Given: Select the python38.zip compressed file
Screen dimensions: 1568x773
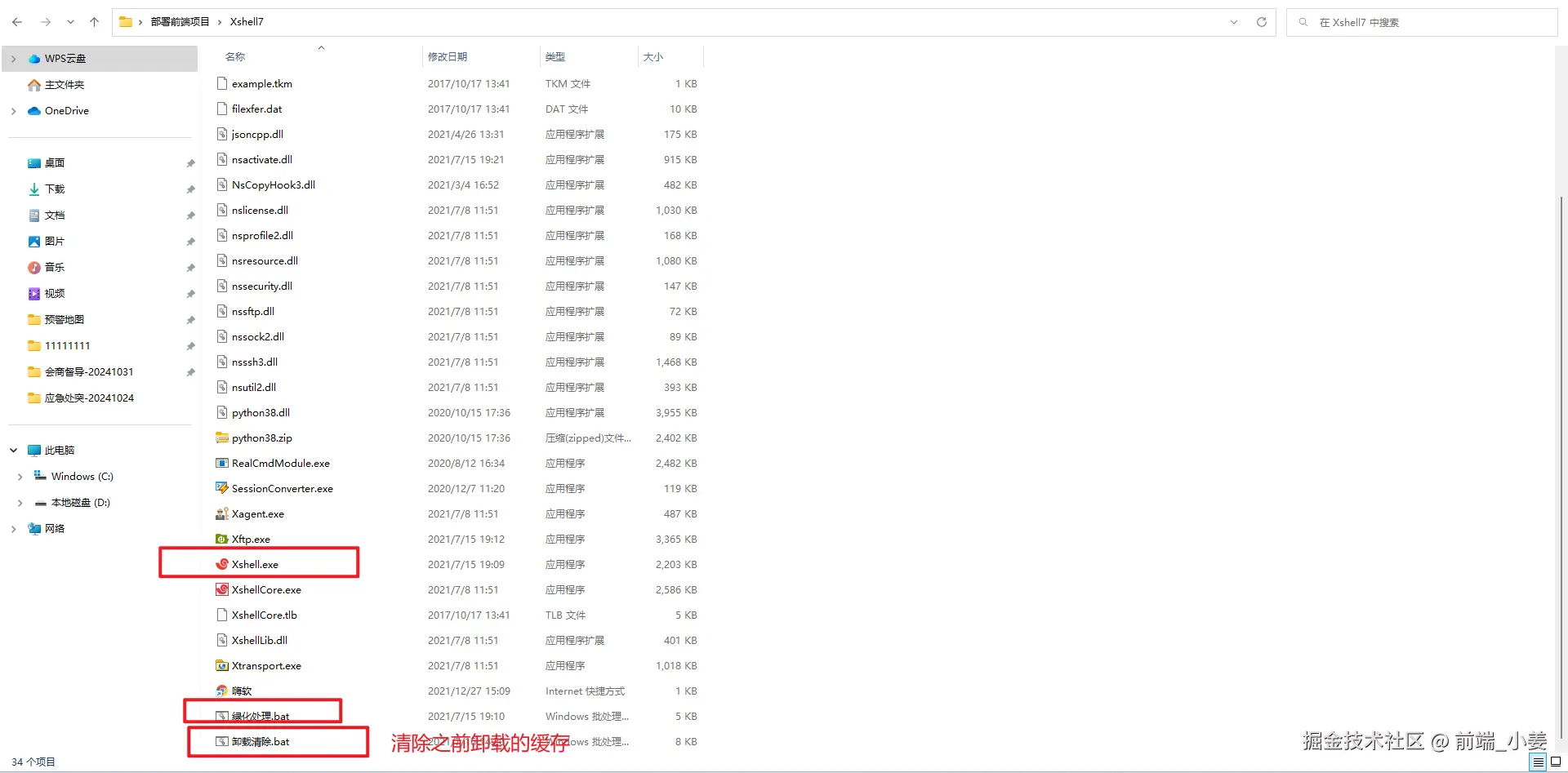Looking at the screenshot, I should click(261, 438).
